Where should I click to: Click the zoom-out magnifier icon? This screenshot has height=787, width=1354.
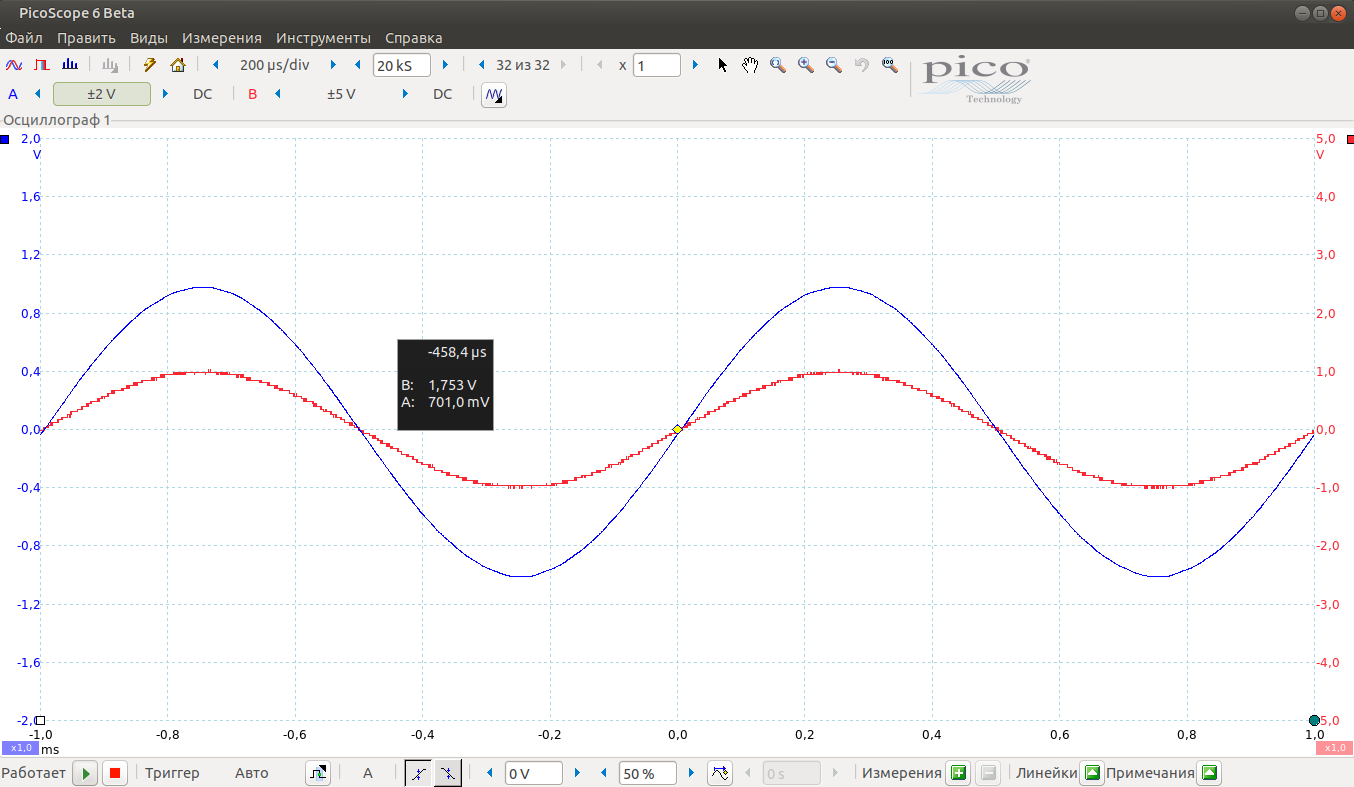pyautogui.click(x=833, y=64)
